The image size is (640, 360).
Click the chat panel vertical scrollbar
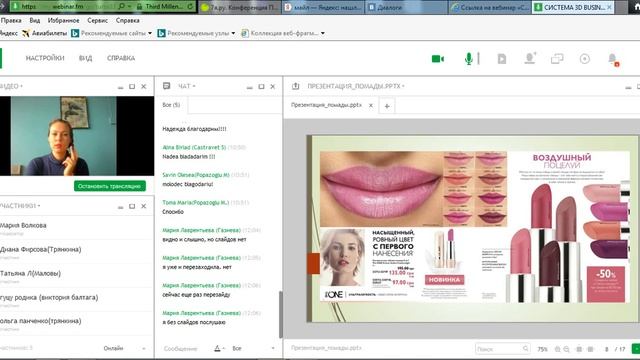tap(280, 314)
